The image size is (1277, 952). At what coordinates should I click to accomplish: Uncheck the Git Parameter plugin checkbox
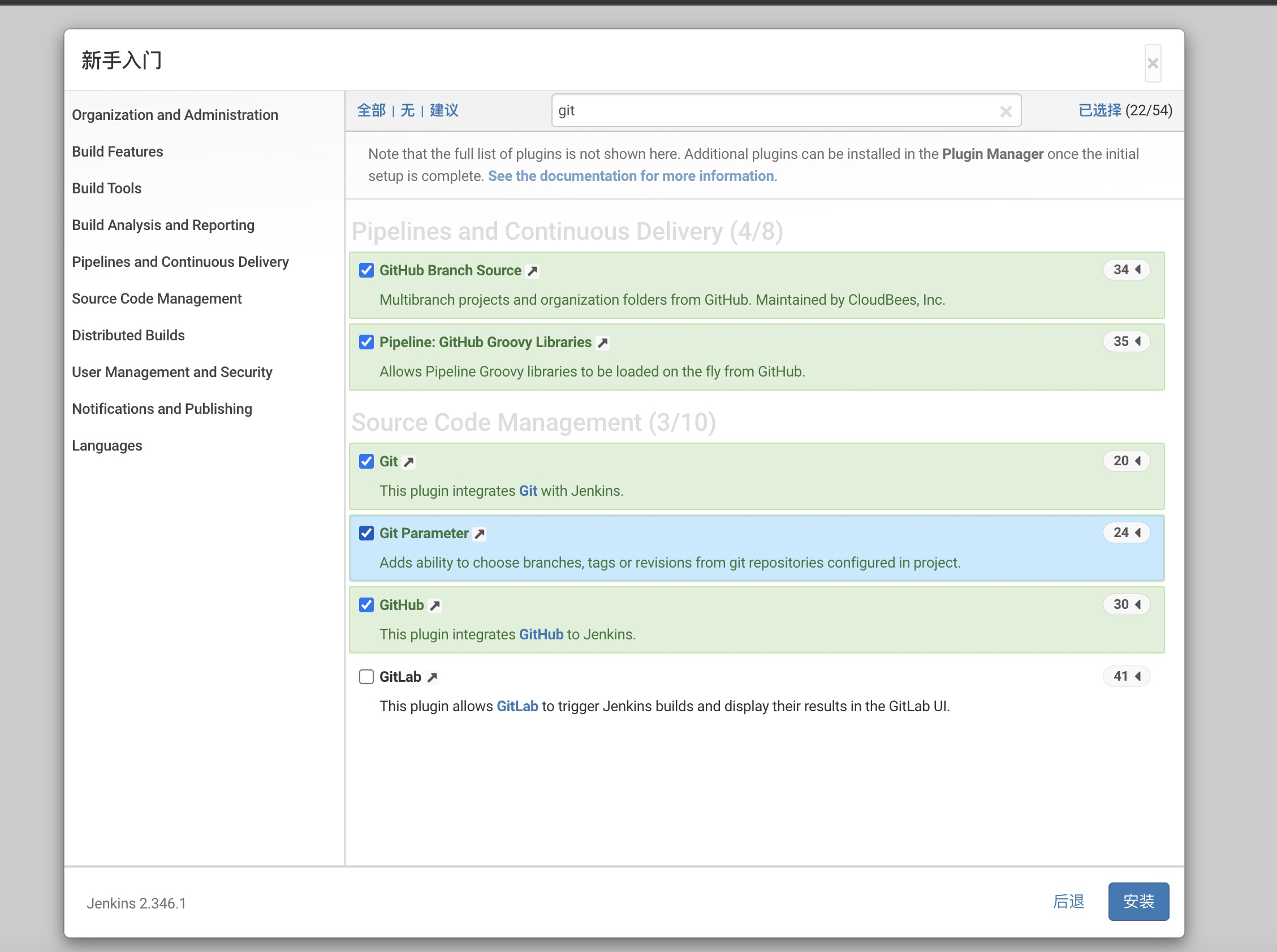click(x=366, y=533)
